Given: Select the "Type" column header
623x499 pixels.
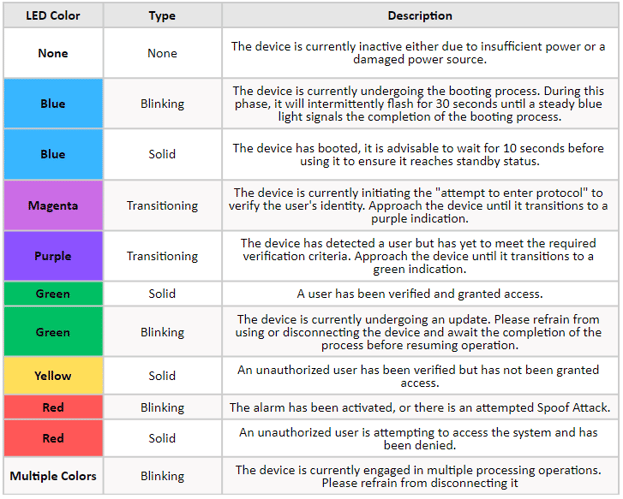Looking at the screenshot, I should click(162, 16).
